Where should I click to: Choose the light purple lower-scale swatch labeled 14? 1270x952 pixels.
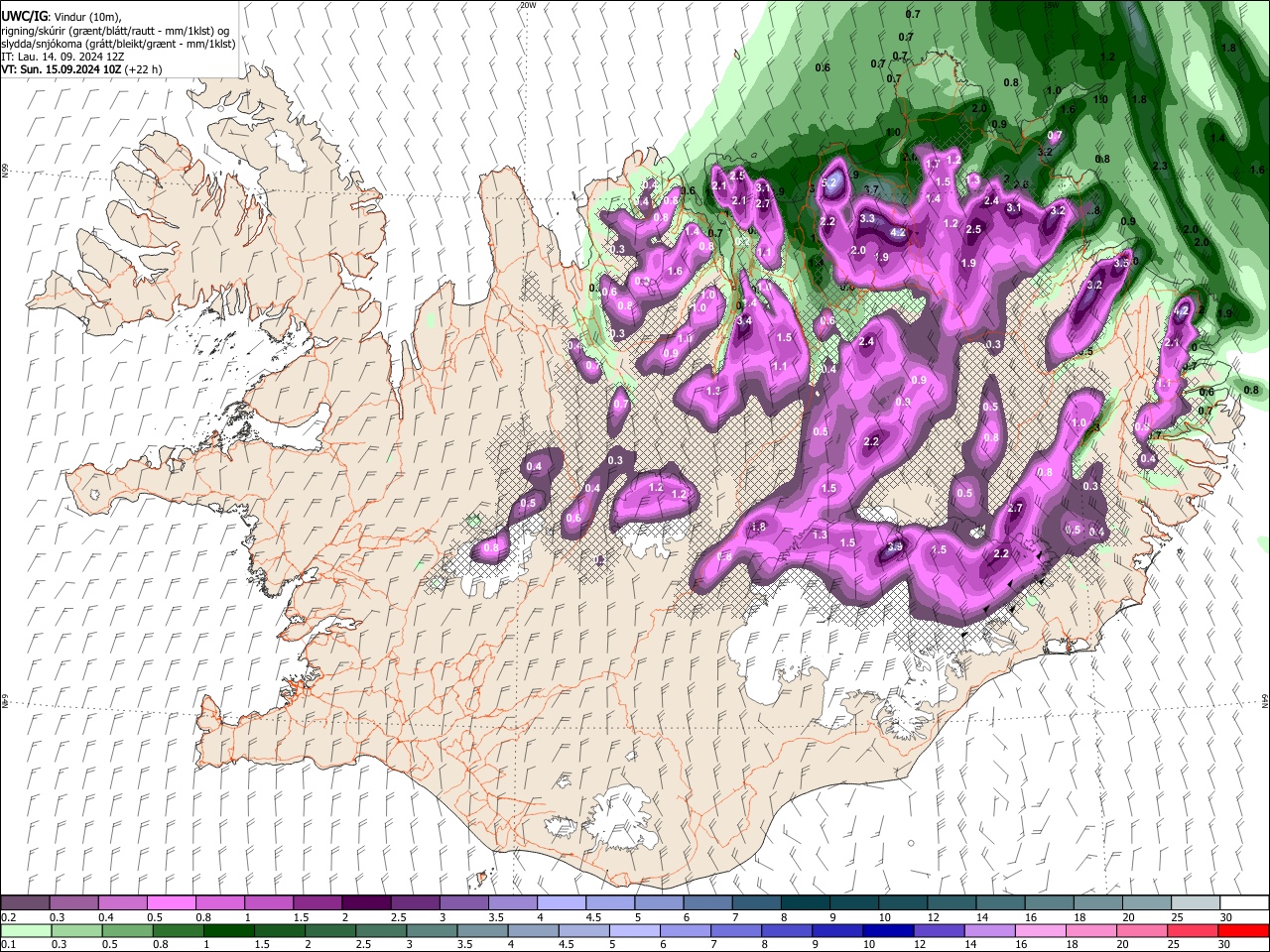coord(988,930)
